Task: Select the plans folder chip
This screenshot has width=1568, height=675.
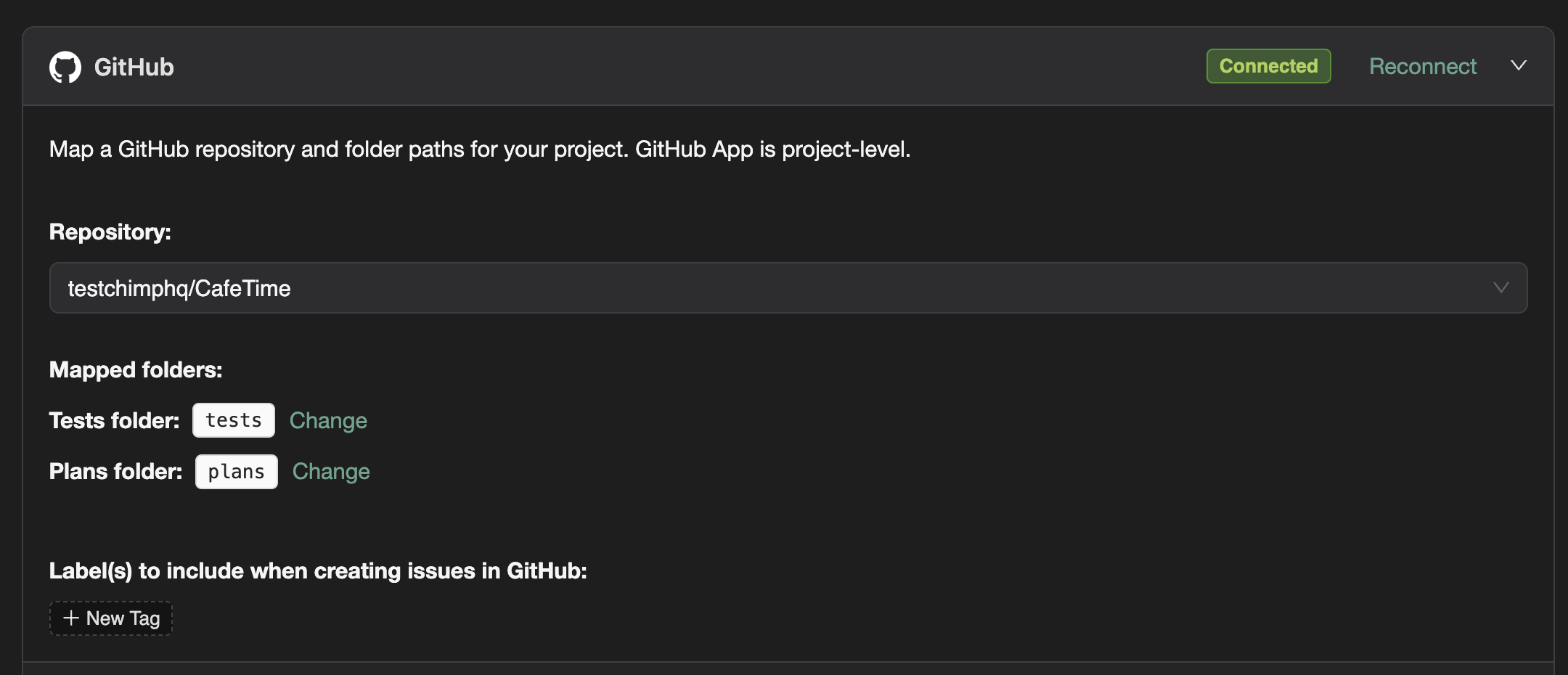Action: tap(236, 471)
